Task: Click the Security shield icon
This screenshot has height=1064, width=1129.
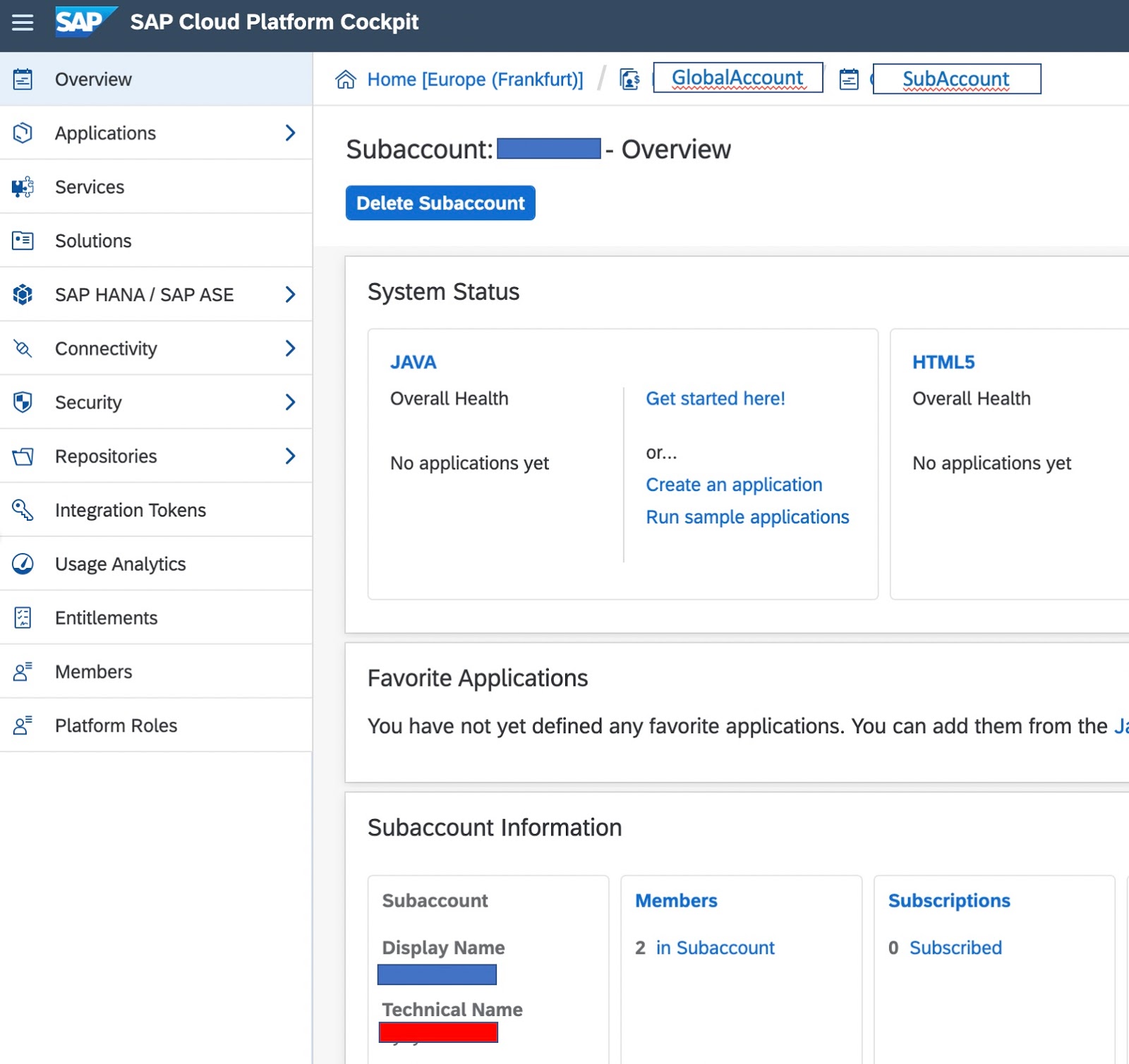Action: click(x=23, y=402)
